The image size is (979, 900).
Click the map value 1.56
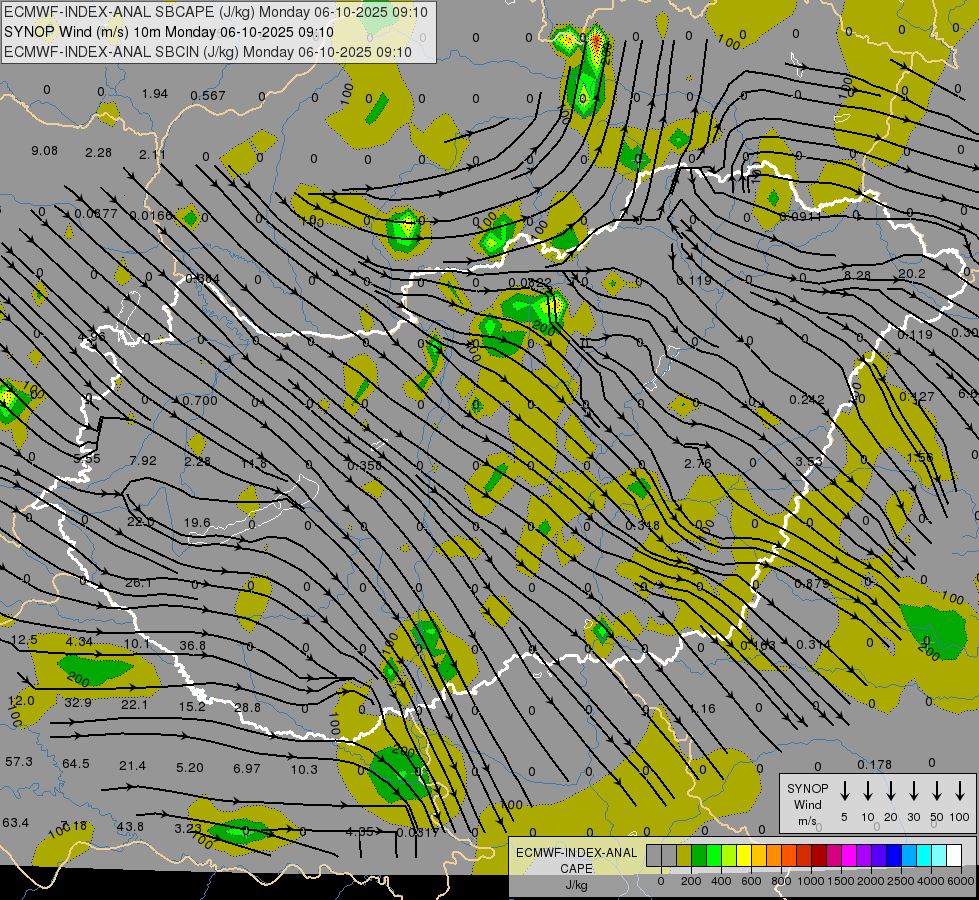[920, 457]
